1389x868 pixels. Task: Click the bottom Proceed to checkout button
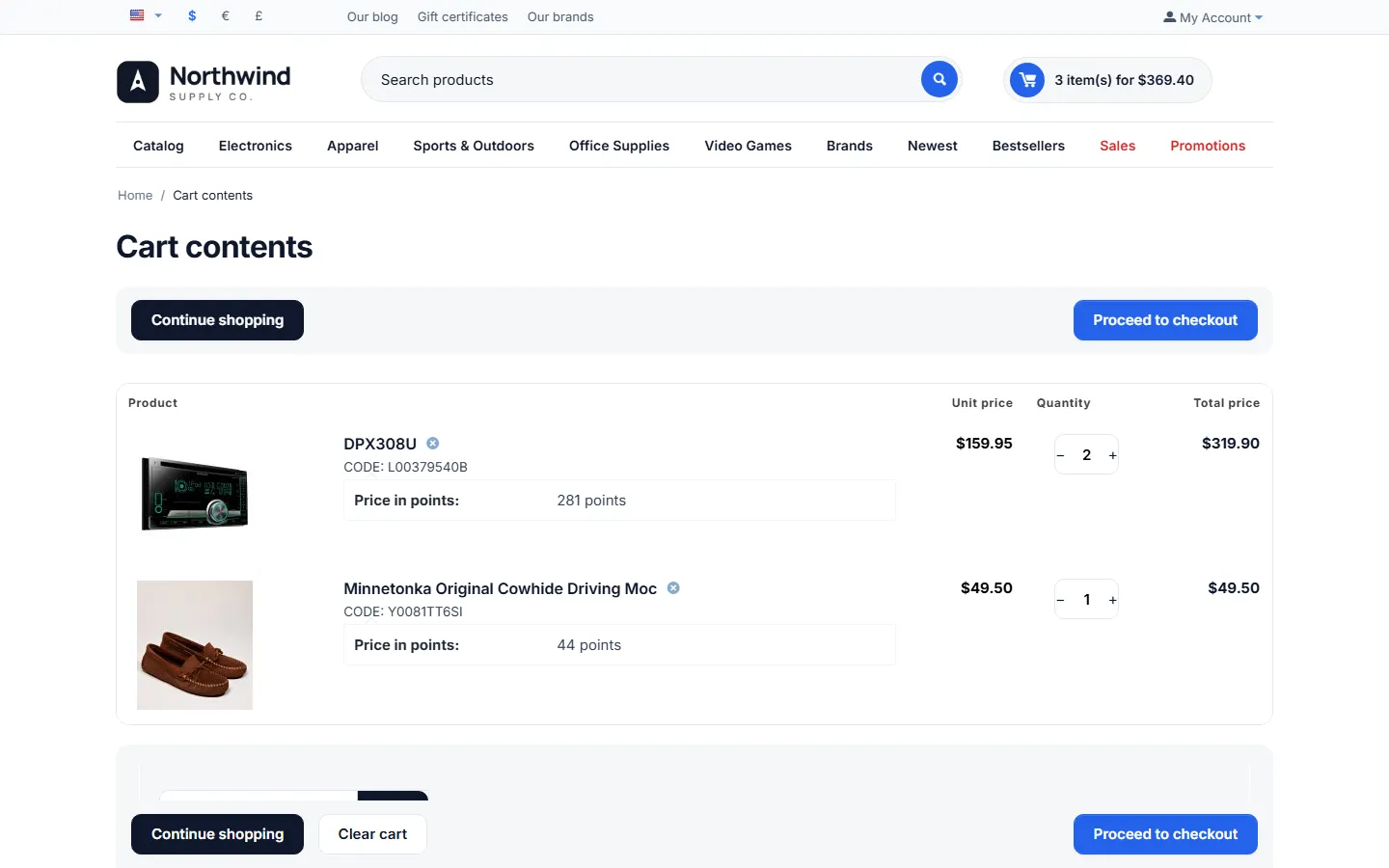click(1165, 834)
